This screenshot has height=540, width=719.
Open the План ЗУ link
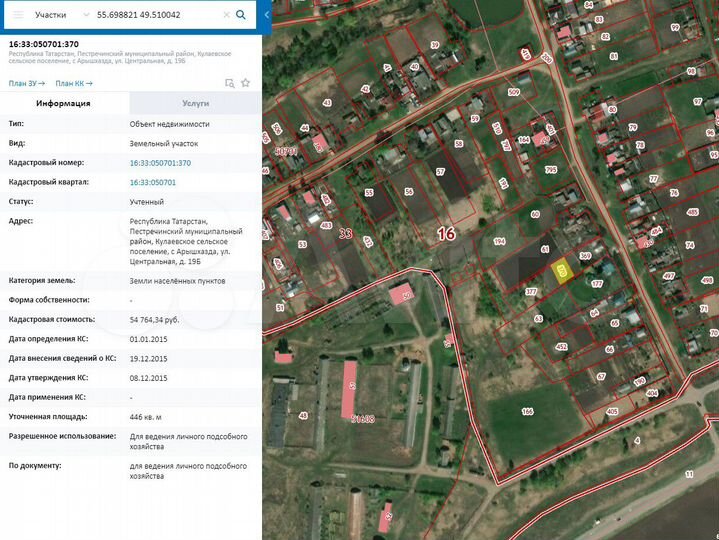coord(26,83)
